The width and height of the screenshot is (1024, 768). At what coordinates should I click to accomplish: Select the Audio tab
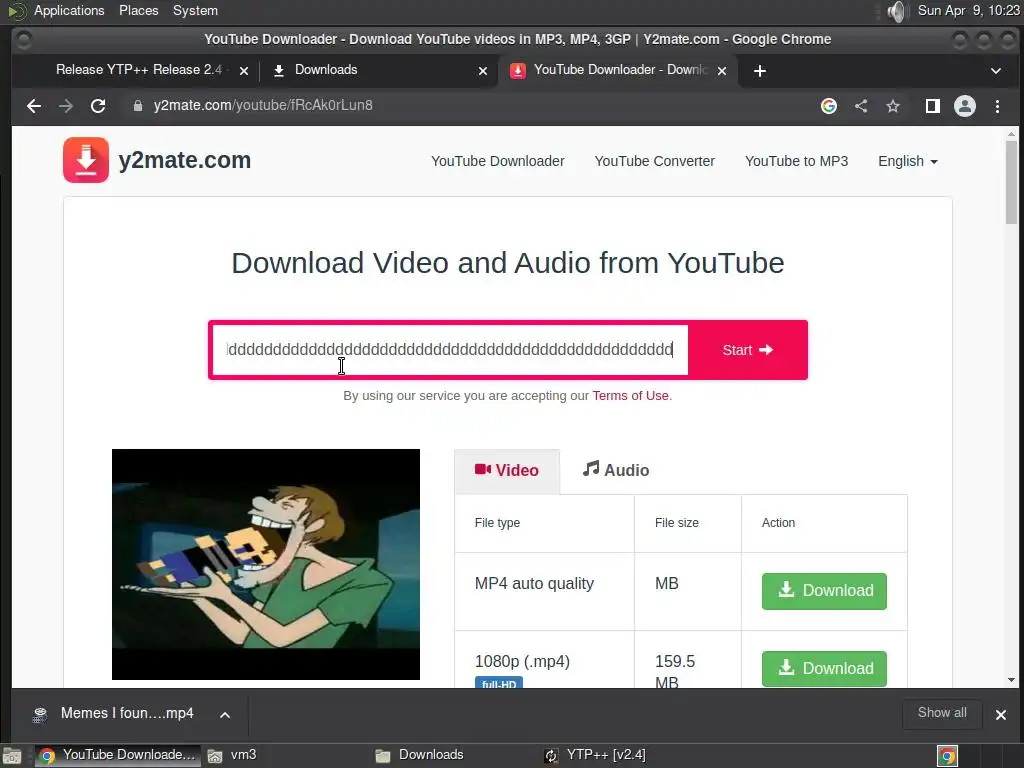coord(616,470)
